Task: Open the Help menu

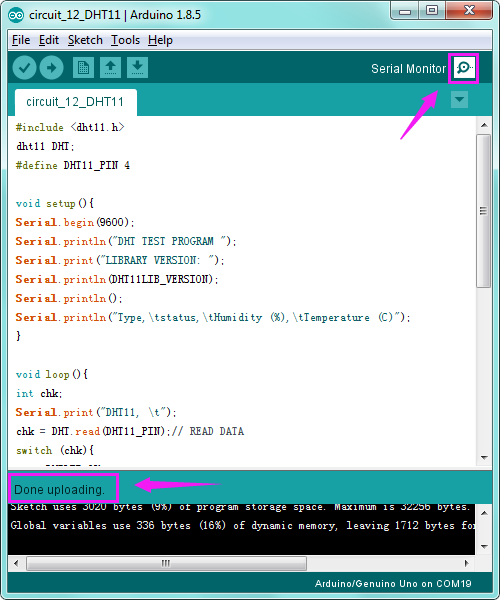Action: pyautogui.click(x=160, y=40)
